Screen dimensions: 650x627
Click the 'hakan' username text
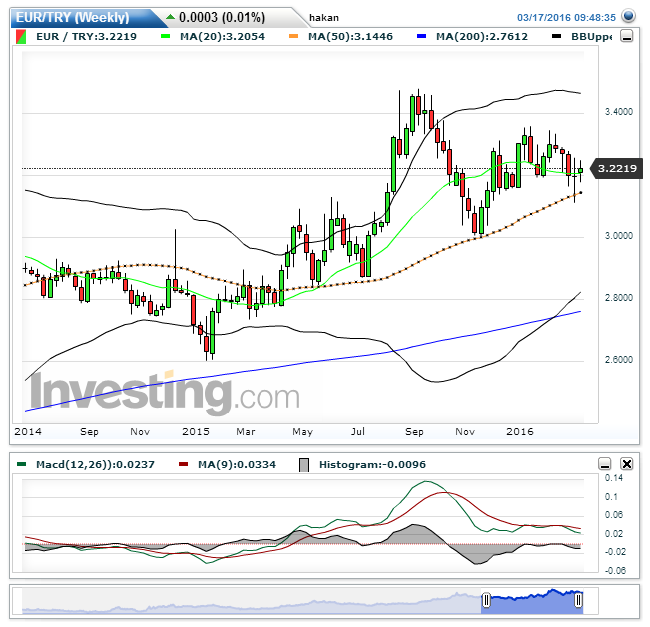pos(324,18)
